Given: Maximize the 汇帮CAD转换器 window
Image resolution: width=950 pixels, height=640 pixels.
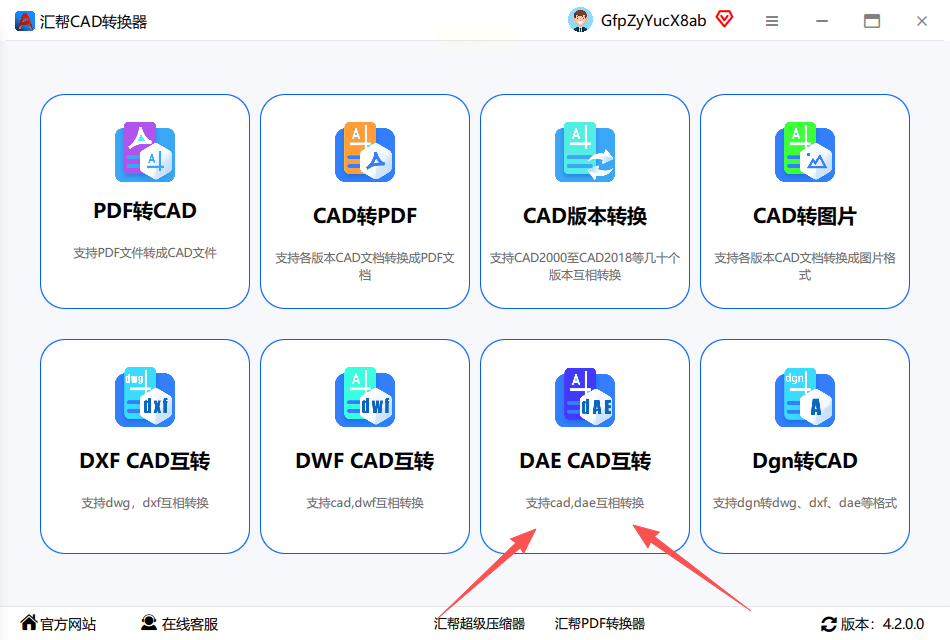Looking at the screenshot, I should (x=872, y=21).
